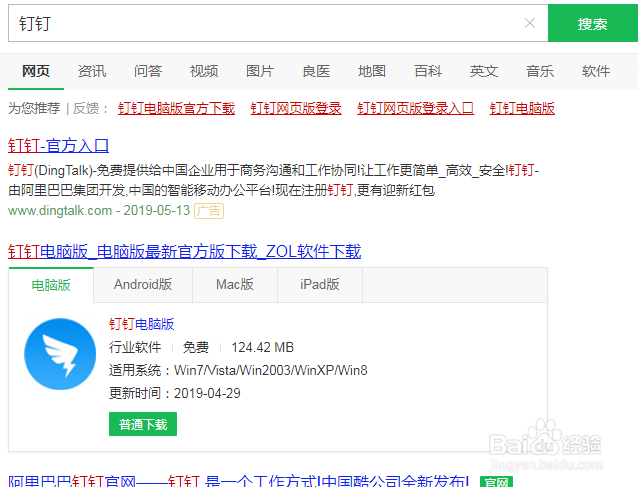Switch to the 软件 tab
The height and width of the screenshot is (487, 638).
click(596, 71)
